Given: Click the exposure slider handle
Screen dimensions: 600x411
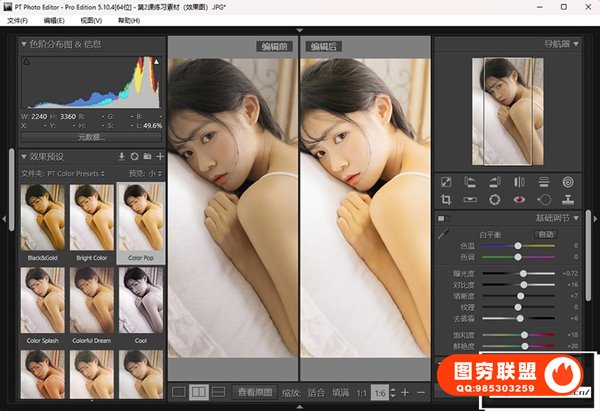Looking at the screenshot, I should coord(525,273).
